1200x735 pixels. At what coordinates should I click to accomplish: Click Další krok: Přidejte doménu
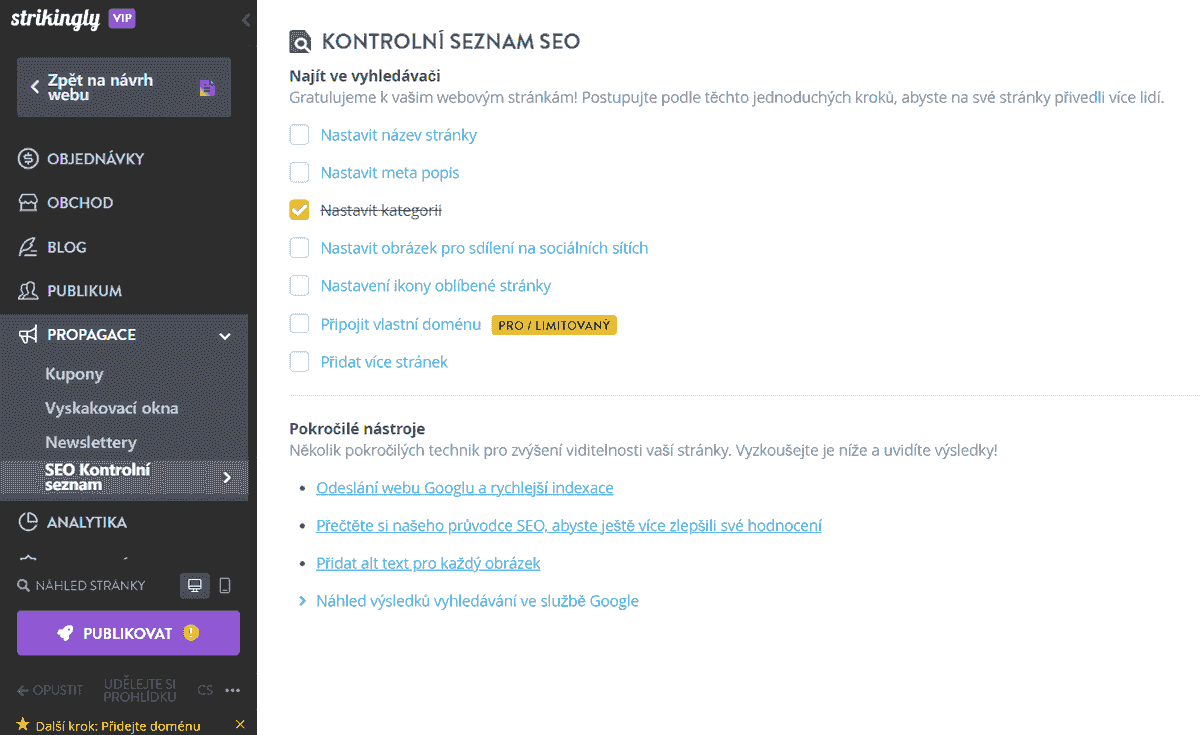pyautogui.click(x=118, y=726)
